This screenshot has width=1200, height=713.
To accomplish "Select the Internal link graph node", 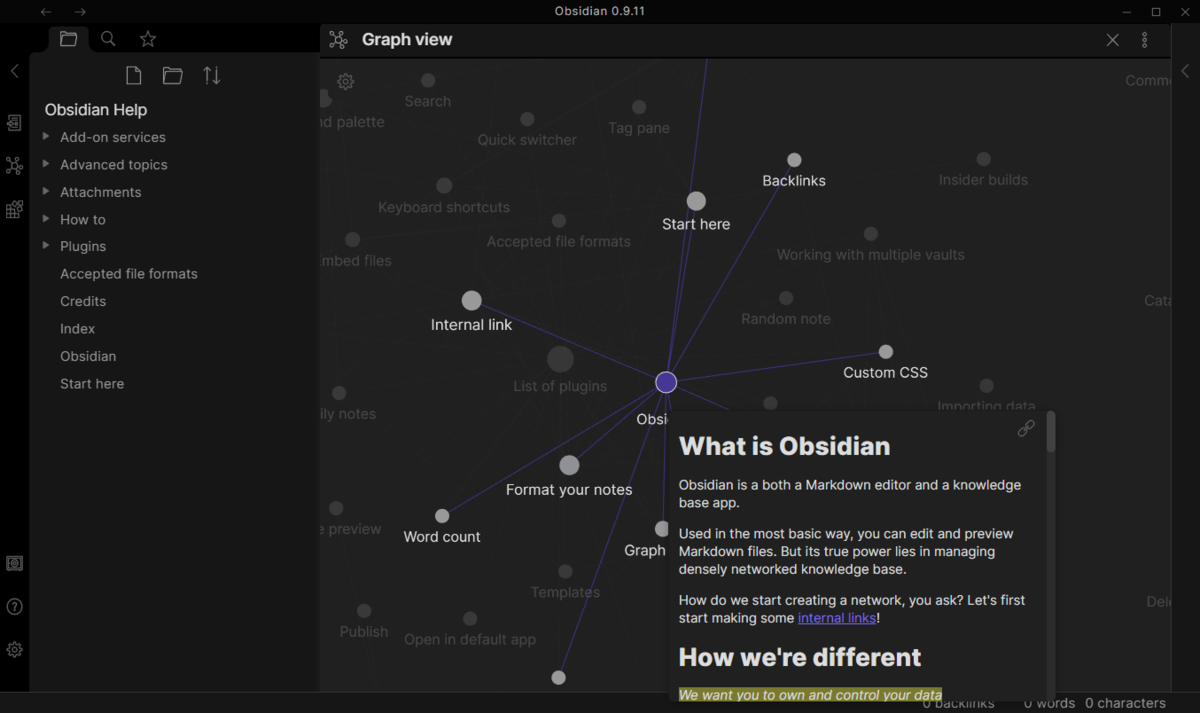I will [472, 300].
